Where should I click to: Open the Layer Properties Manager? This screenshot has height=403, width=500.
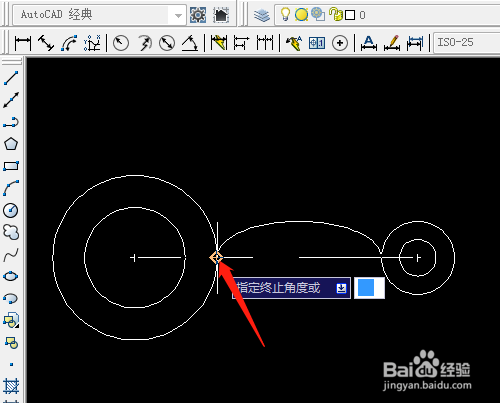[261, 15]
